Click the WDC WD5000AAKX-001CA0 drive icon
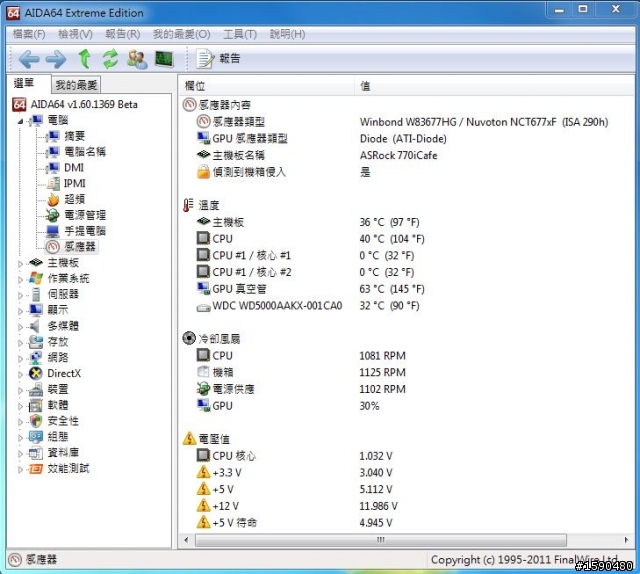Viewport: 640px width, 574px height. [203, 307]
